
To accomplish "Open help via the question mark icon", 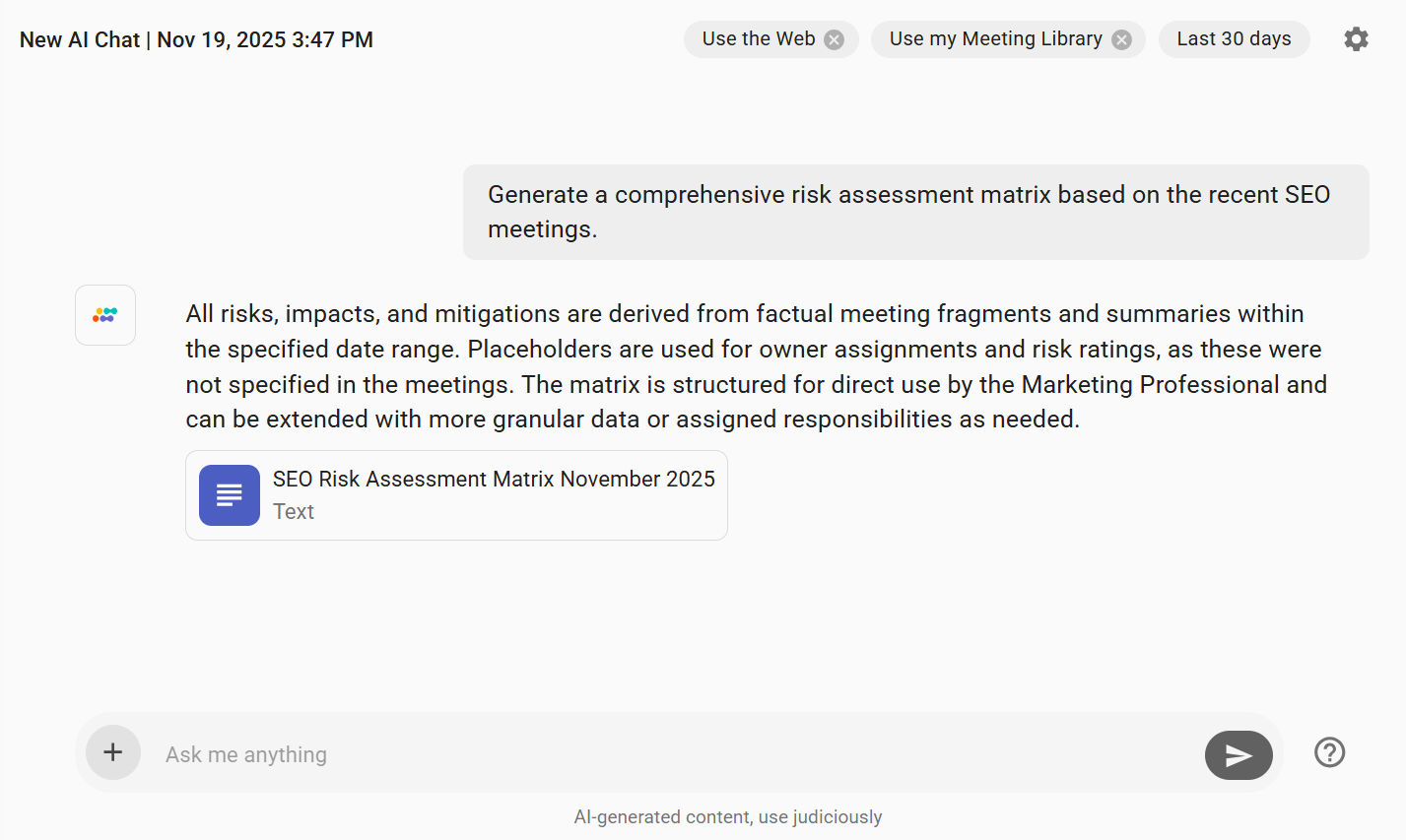I will pos(1329,752).
